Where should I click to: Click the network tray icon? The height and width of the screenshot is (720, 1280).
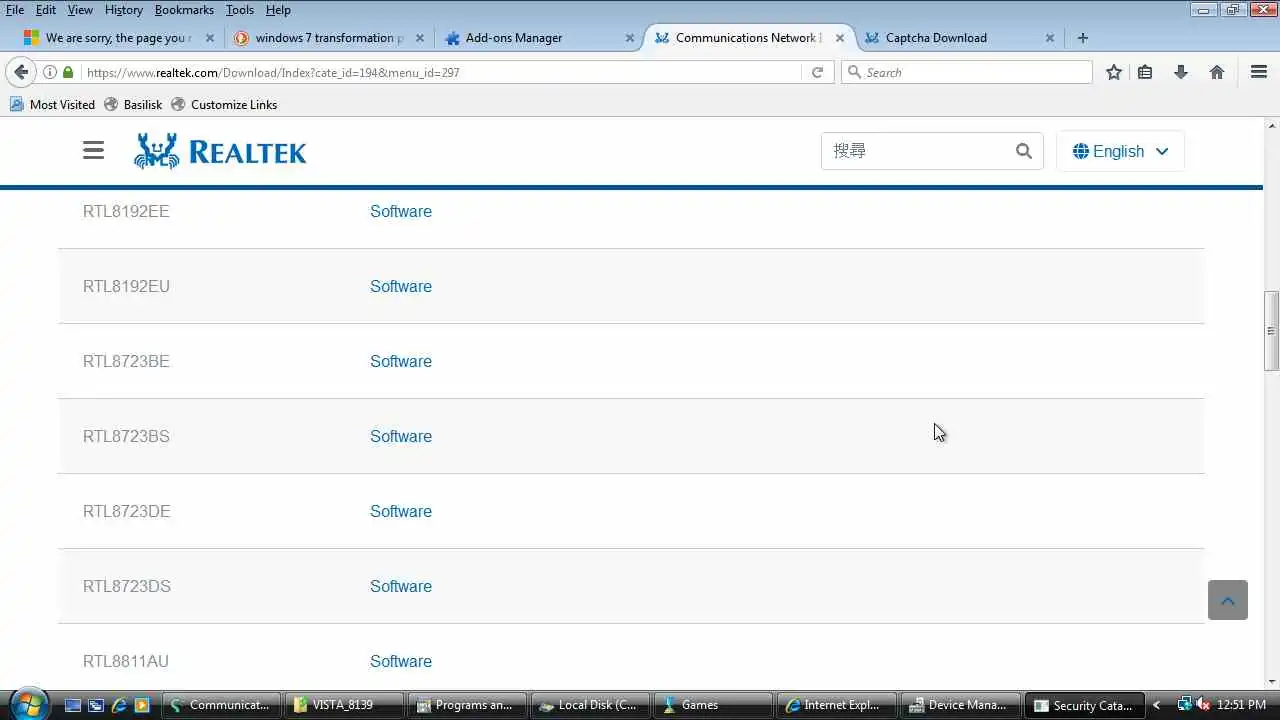pos(1185,705)
